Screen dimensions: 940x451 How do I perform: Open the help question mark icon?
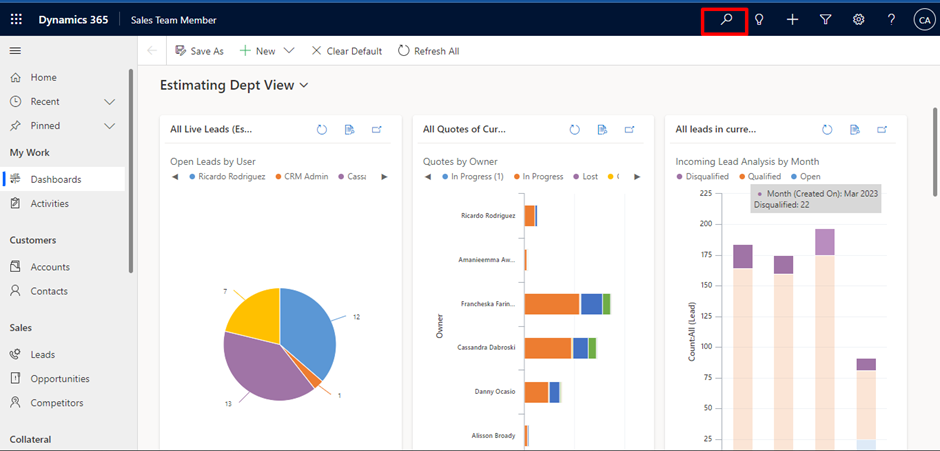coord(891,20)
